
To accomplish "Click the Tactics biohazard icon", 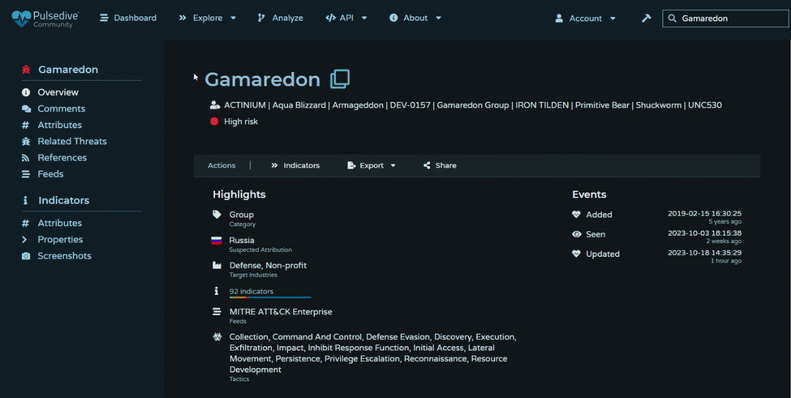I will pyautogui.click(x=217, y=337).
